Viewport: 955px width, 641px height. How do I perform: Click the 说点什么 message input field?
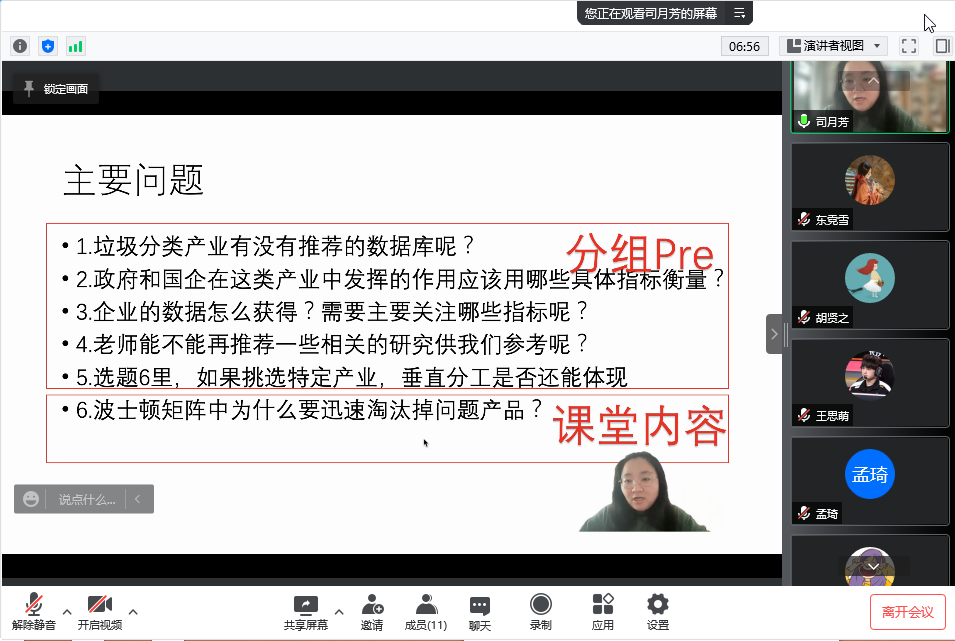[x=86, y=499]
